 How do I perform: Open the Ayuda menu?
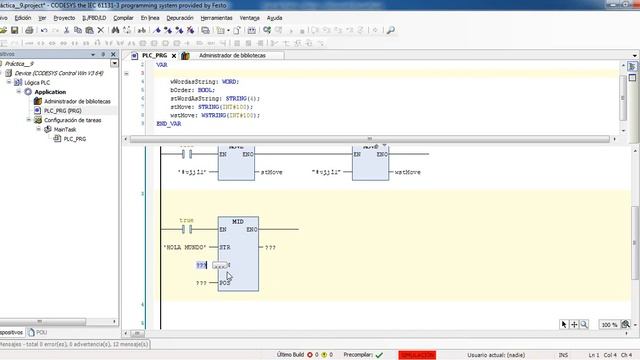274,18
